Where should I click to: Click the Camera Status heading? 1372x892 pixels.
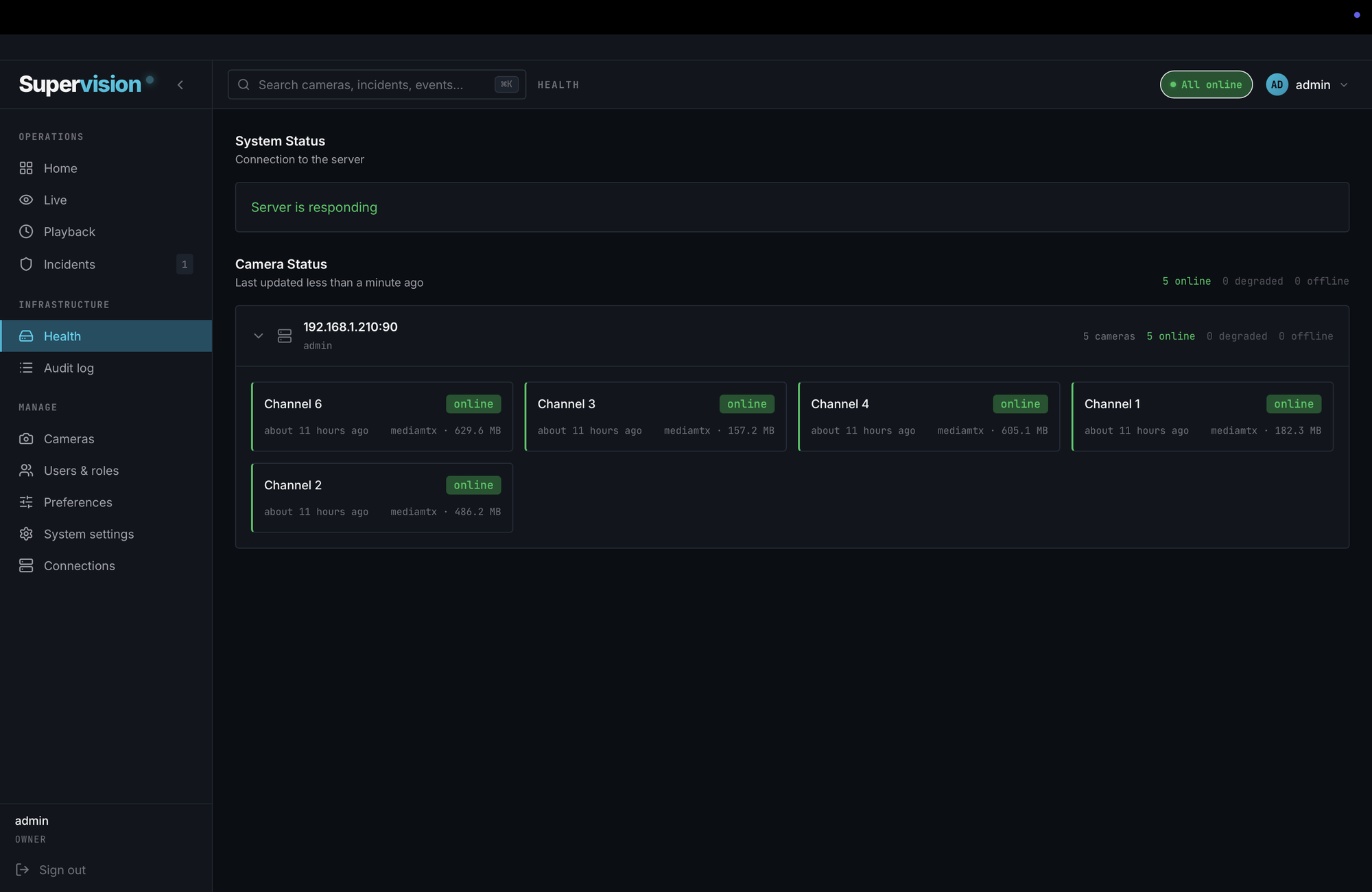(x=281, y=264)
